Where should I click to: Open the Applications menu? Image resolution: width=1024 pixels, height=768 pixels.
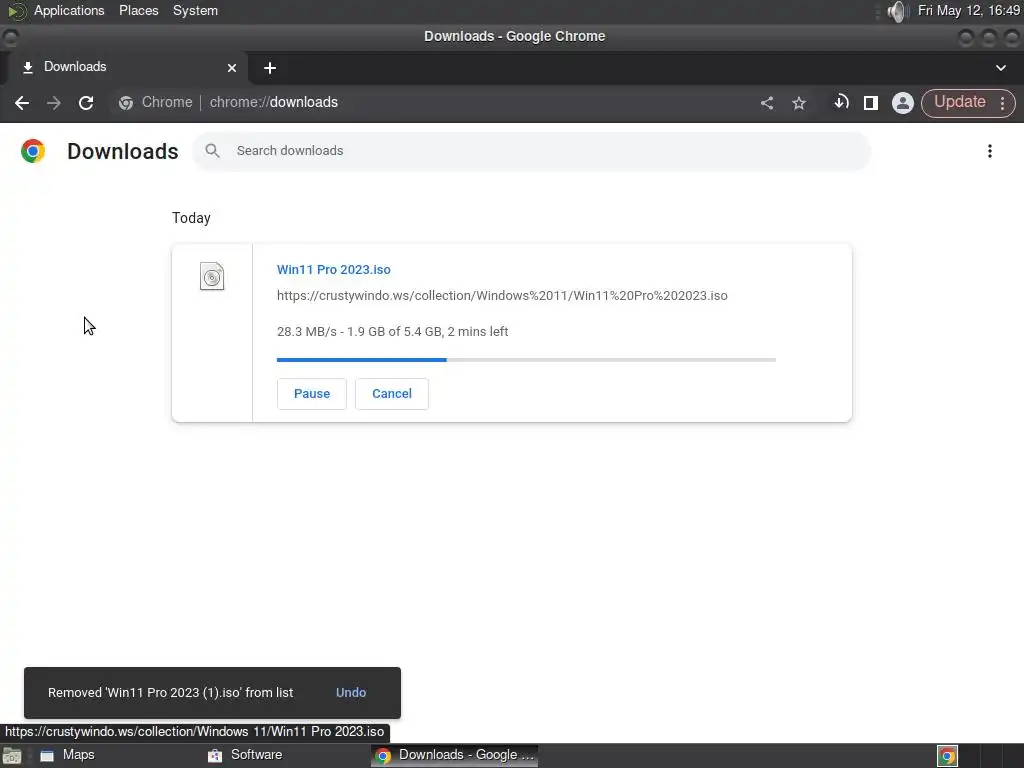(69, 10)
